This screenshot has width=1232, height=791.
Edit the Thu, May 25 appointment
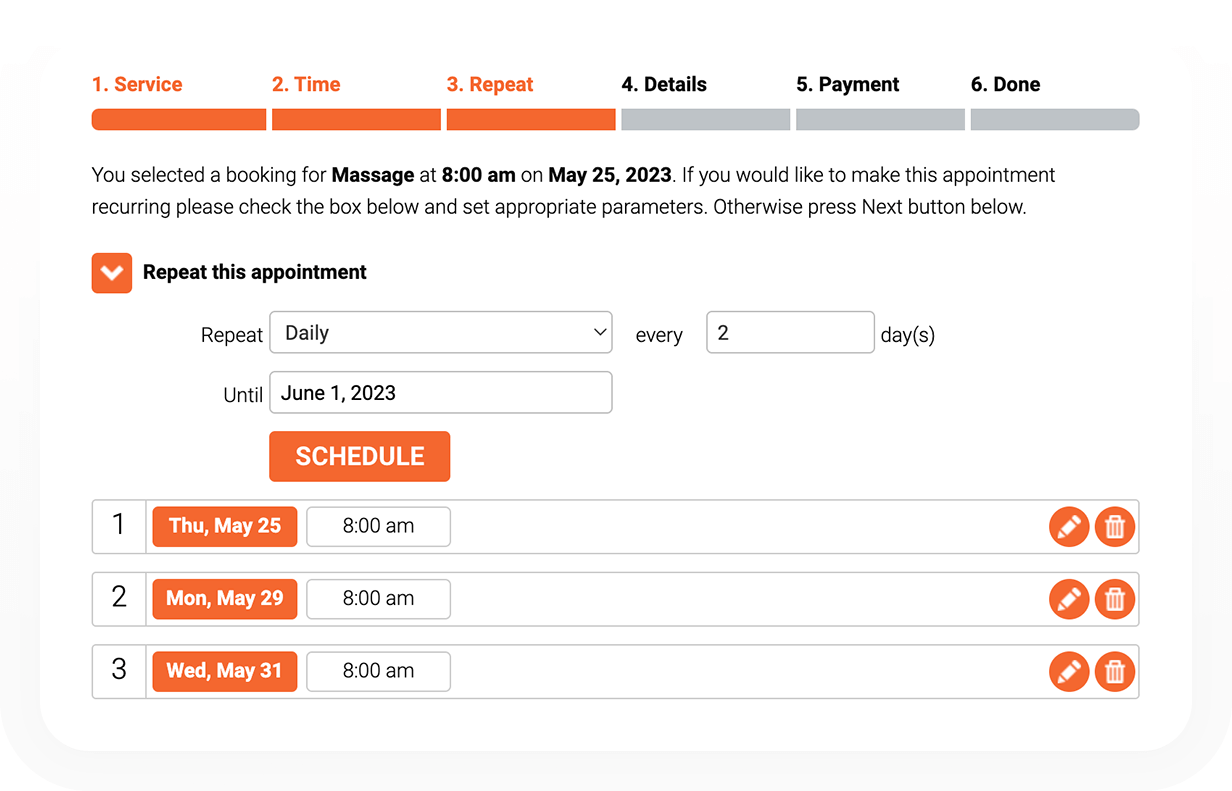coord(1069,526)
